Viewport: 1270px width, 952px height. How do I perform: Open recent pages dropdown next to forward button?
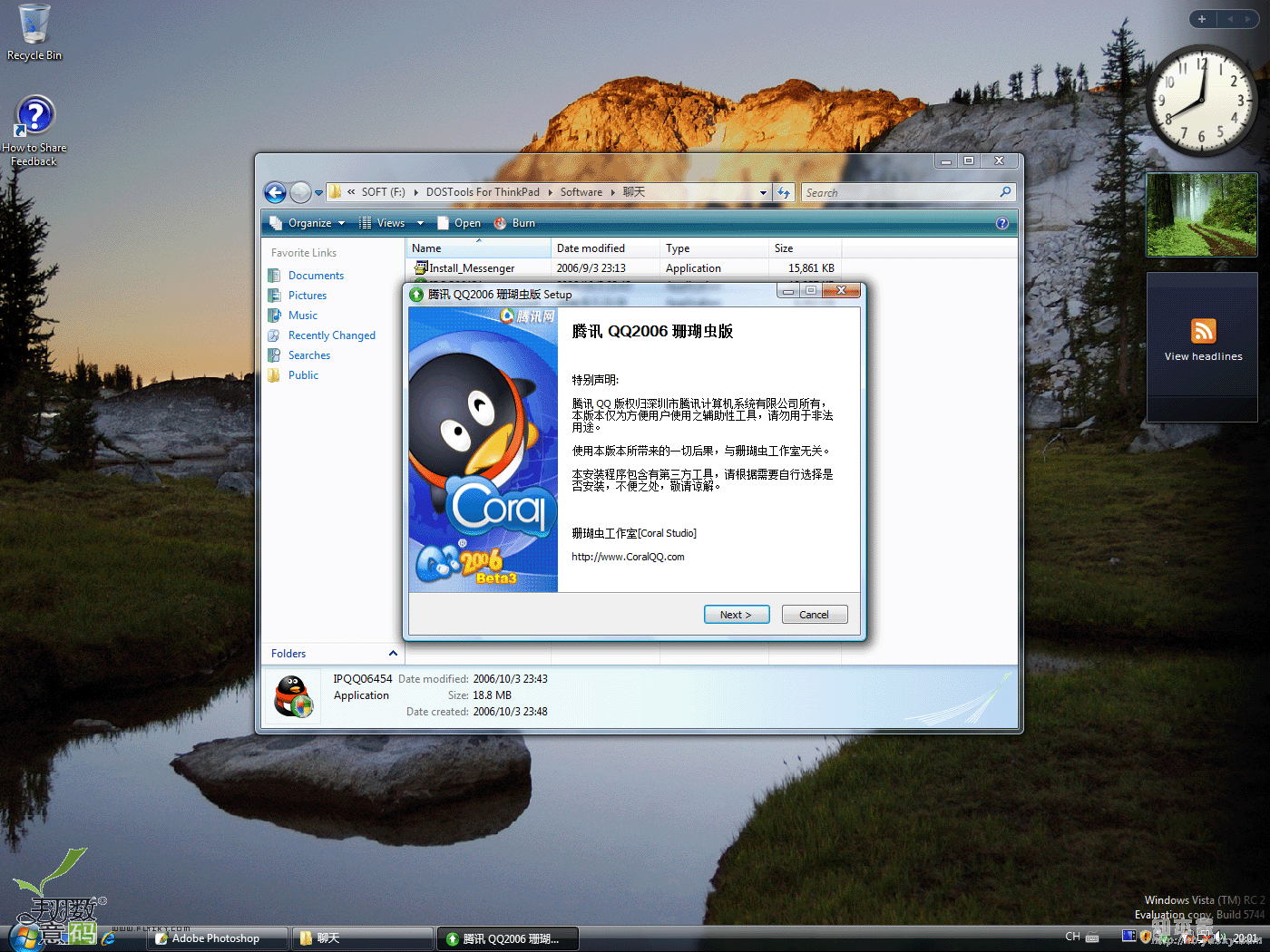coord(318,193)
